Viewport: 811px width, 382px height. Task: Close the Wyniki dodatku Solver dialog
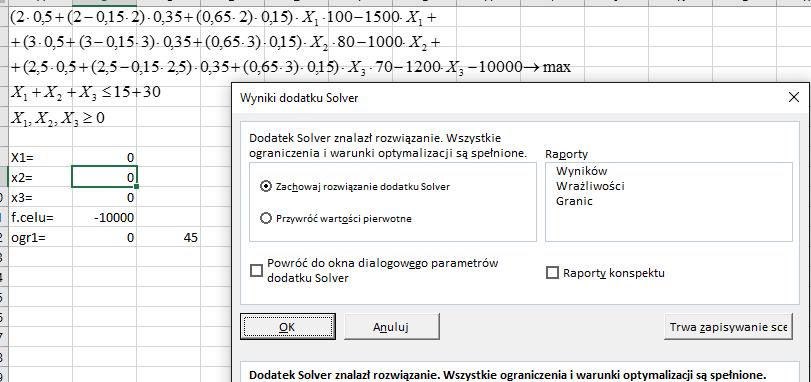(794, 97)
